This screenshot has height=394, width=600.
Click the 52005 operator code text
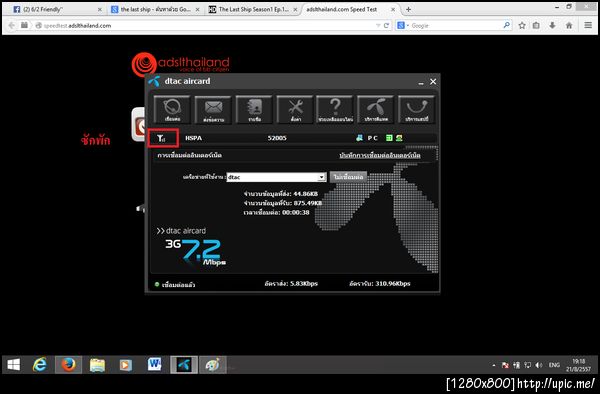pyautogui.click(x=277, y=138)
